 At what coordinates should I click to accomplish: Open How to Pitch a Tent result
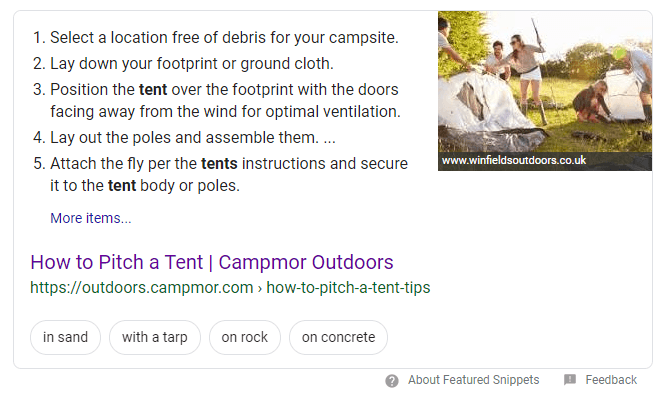pos(212,262)
